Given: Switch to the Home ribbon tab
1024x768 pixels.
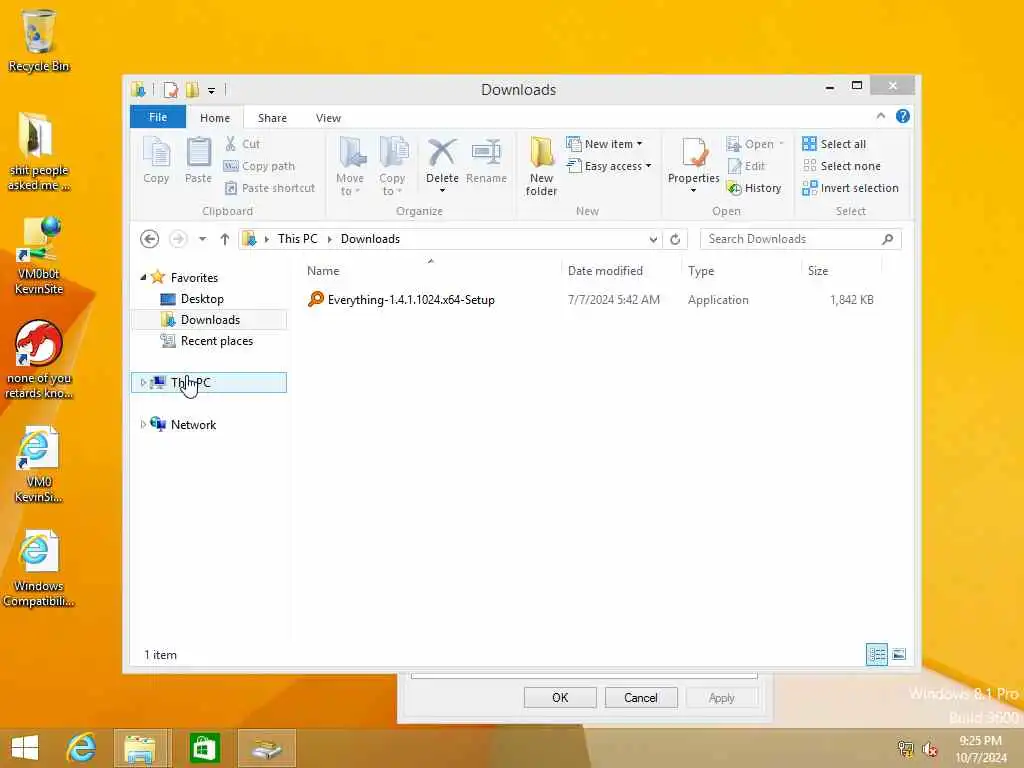Looking at the screenshot, I should click(x=215, y=118).
